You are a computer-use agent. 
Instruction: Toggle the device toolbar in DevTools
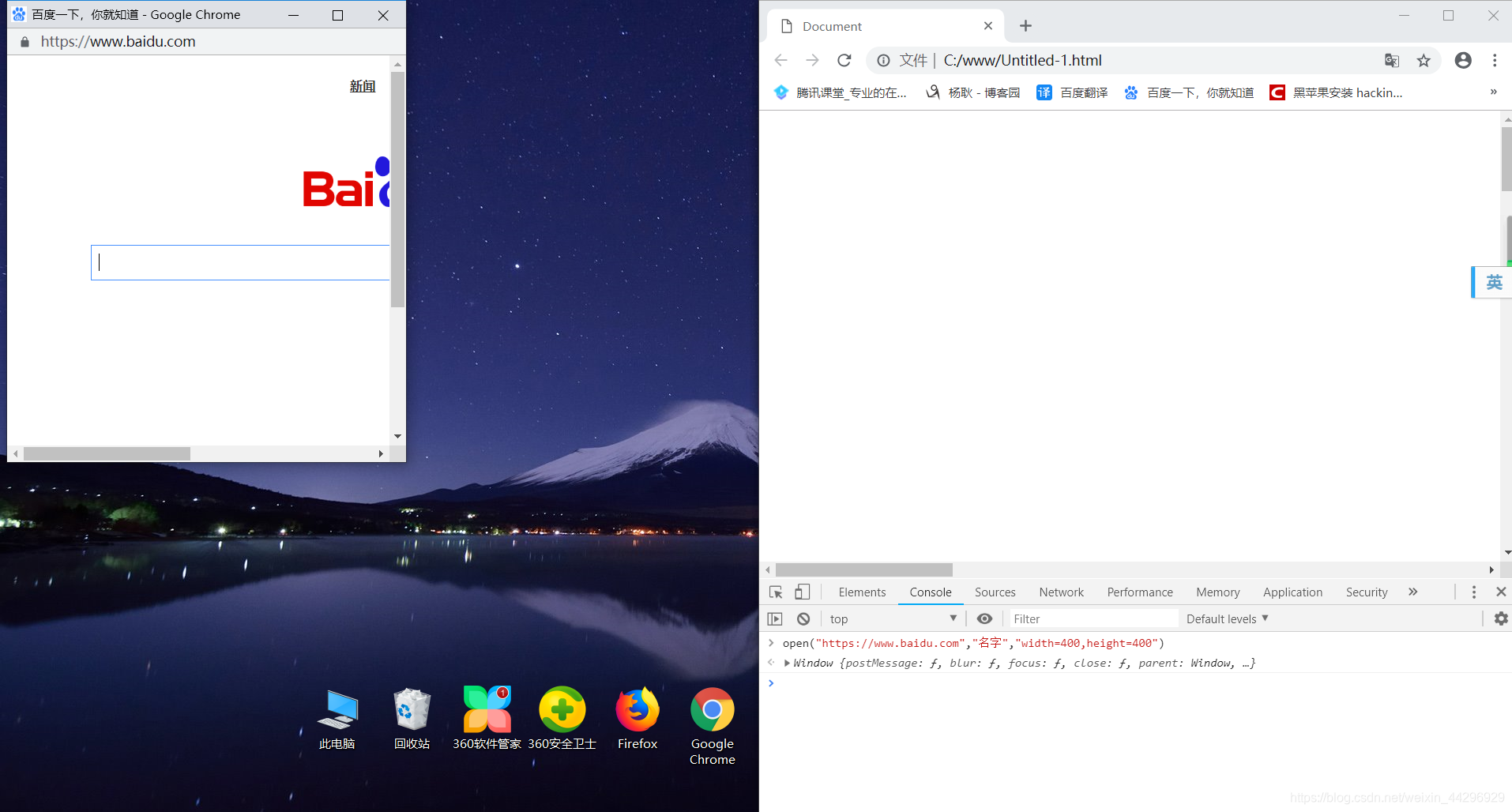click(x=802, y=592)
